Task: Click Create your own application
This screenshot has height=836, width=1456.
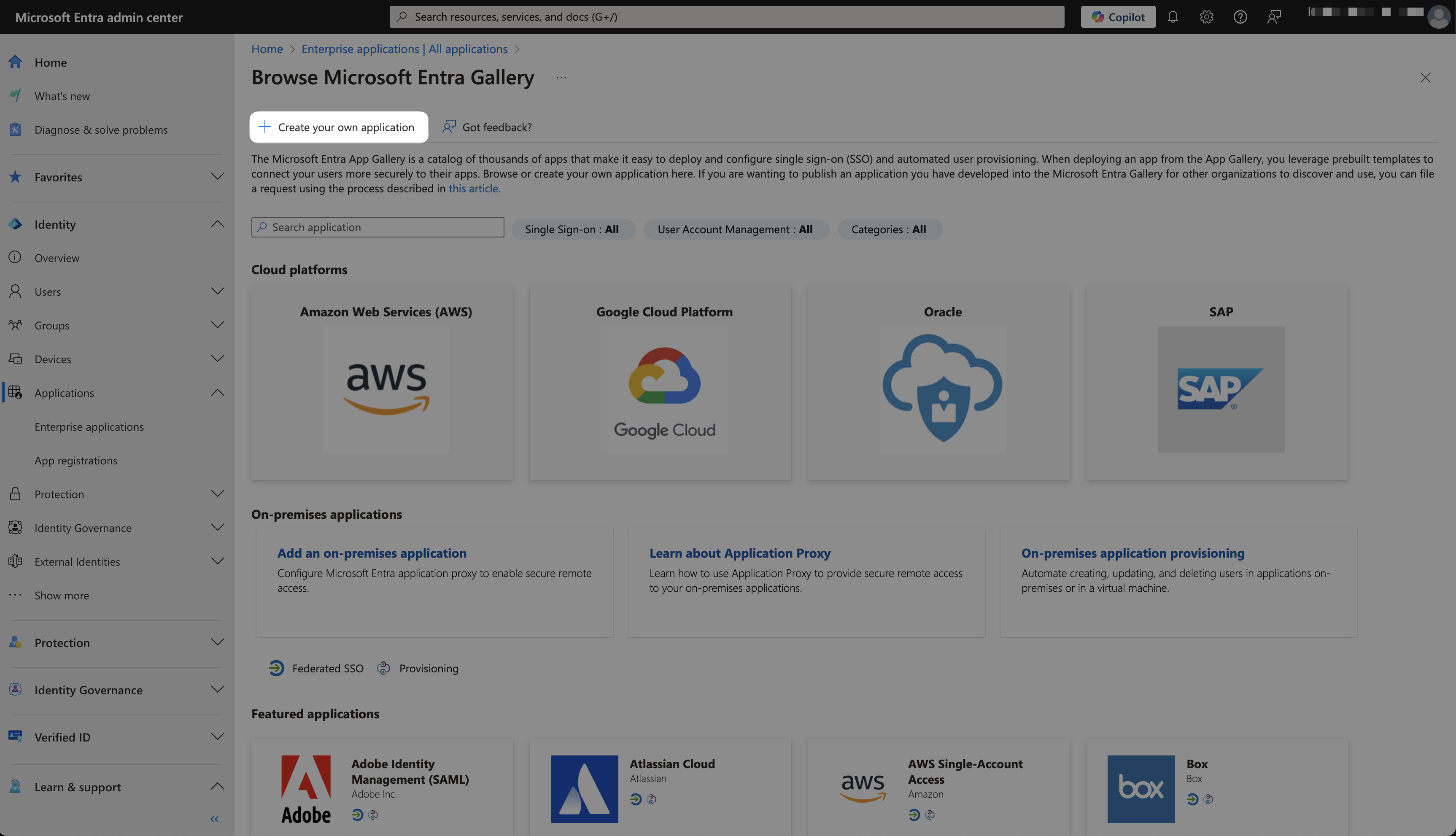Action: (x=338, y=127)
